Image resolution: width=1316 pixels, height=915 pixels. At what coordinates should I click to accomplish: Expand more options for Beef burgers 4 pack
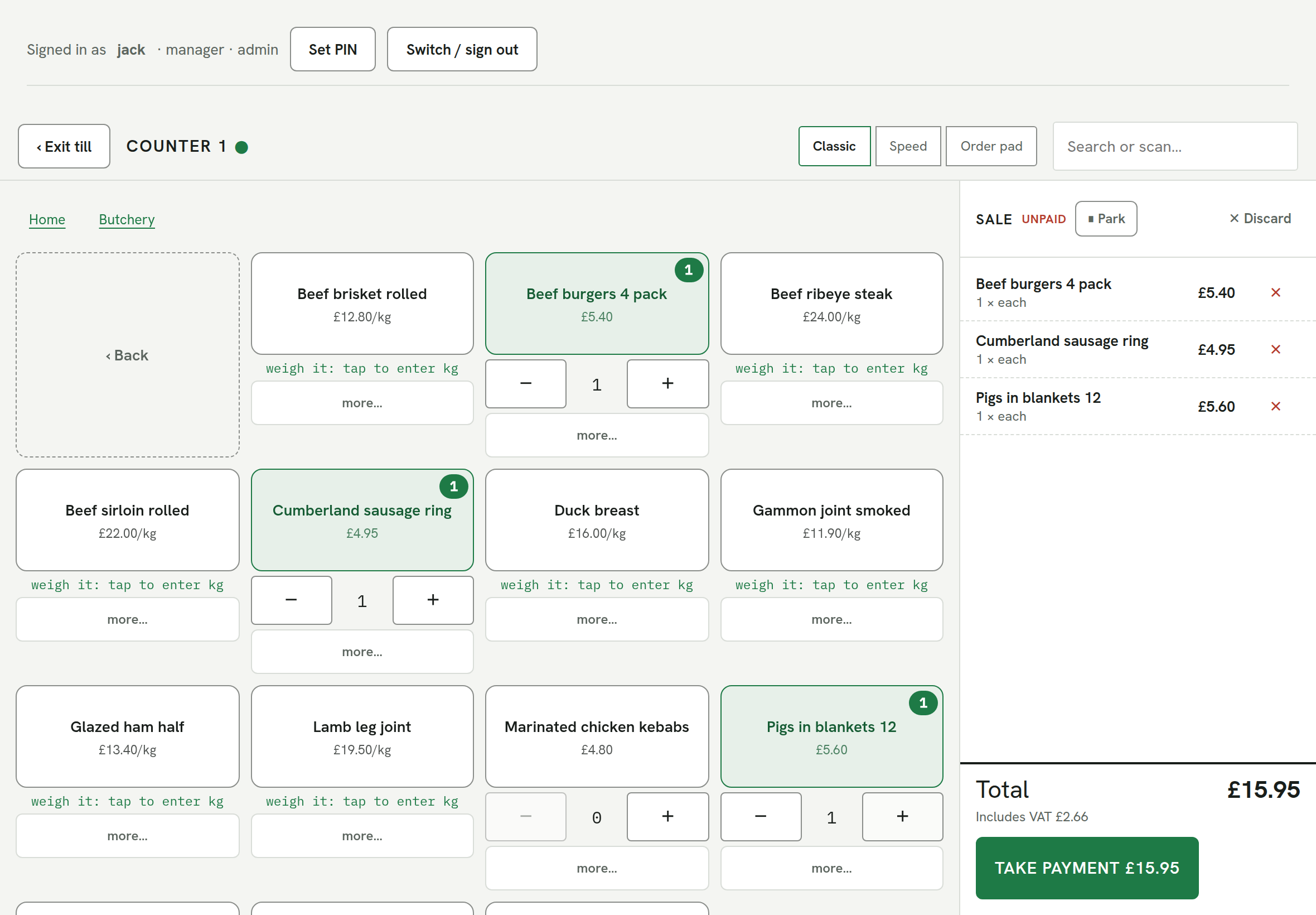(597, 435)
